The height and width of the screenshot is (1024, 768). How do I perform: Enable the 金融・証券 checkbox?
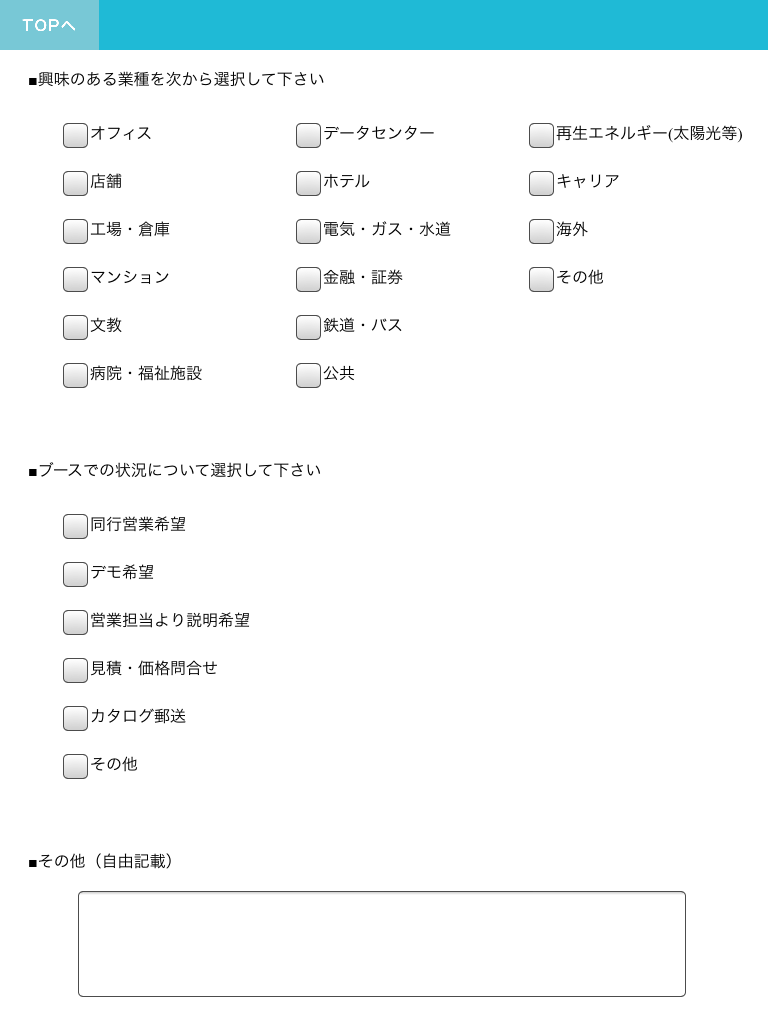click(308, 279)
